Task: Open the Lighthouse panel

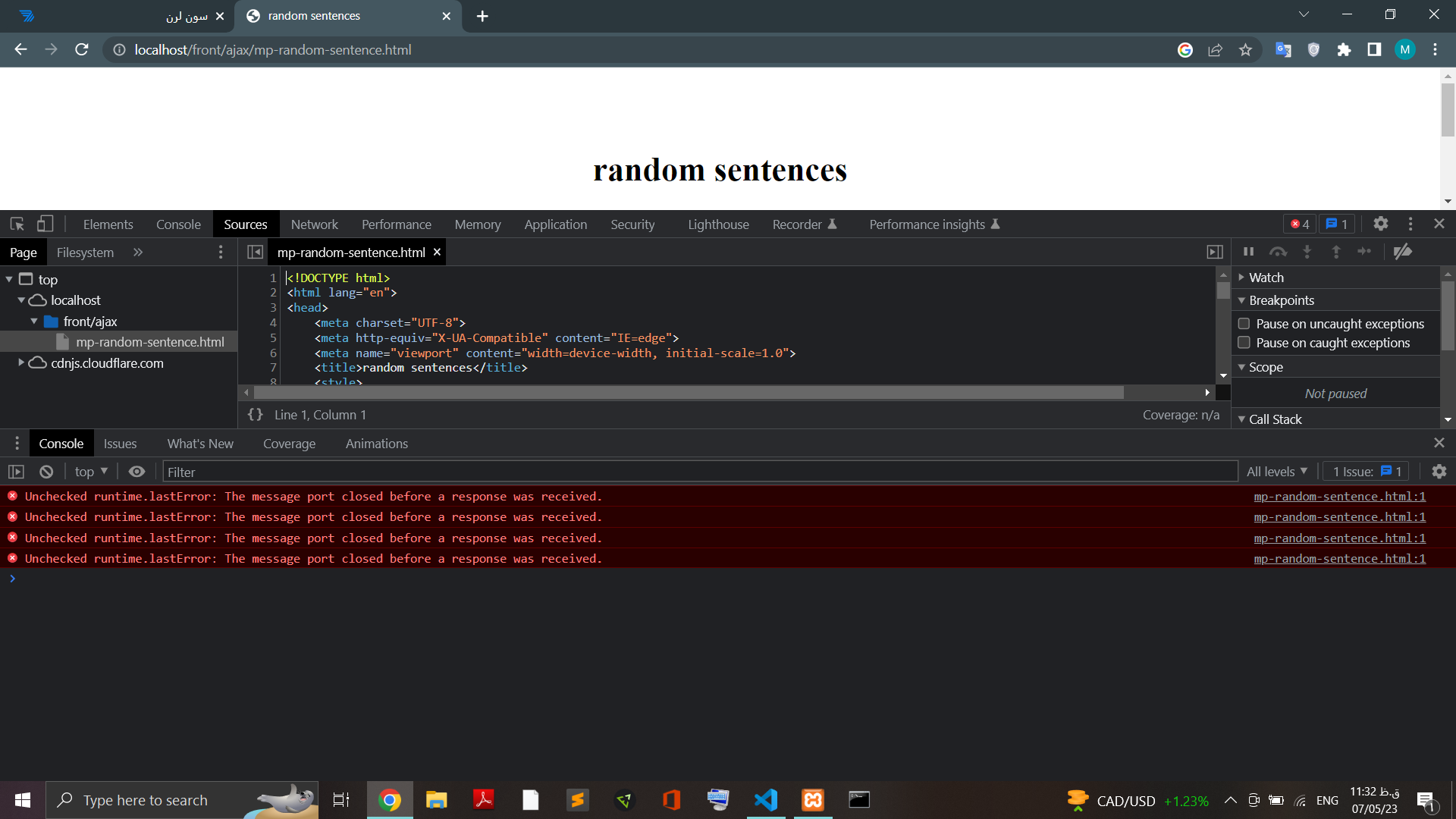Action: click(x=718, y=224)
